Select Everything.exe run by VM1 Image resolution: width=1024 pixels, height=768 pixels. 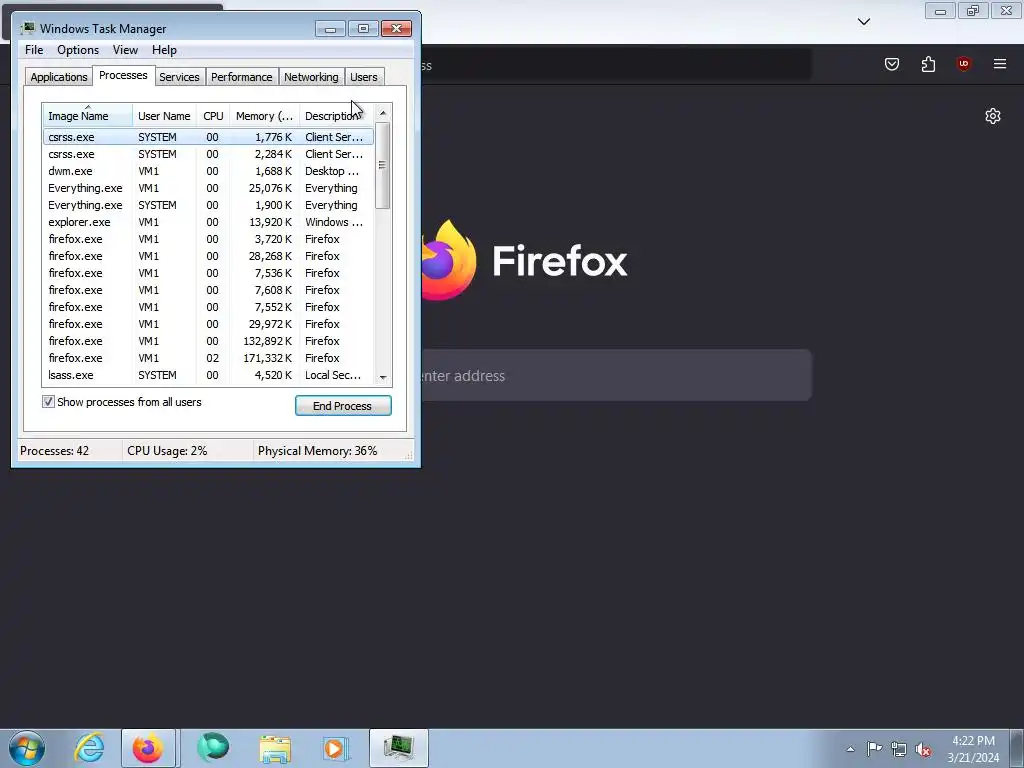(208, 188)
